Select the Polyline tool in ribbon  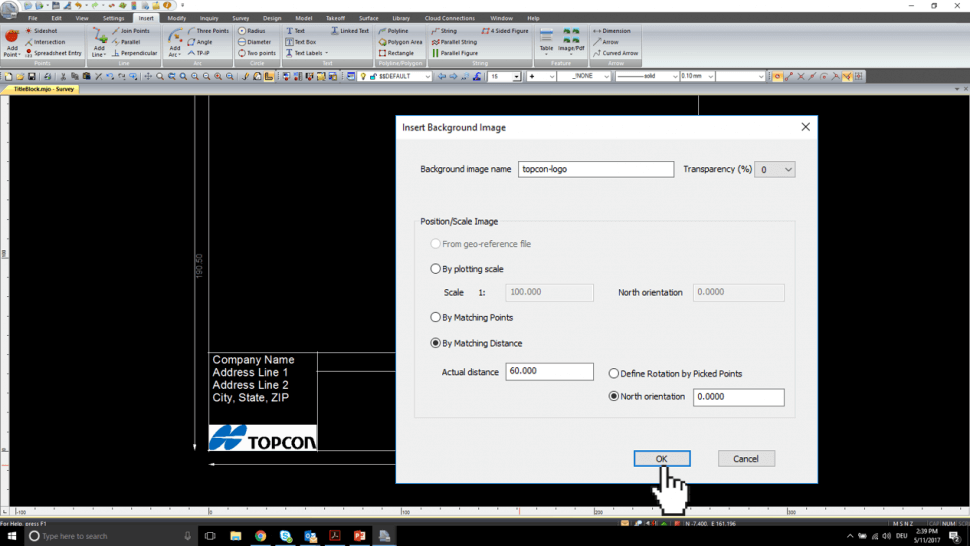coord(397,31)
